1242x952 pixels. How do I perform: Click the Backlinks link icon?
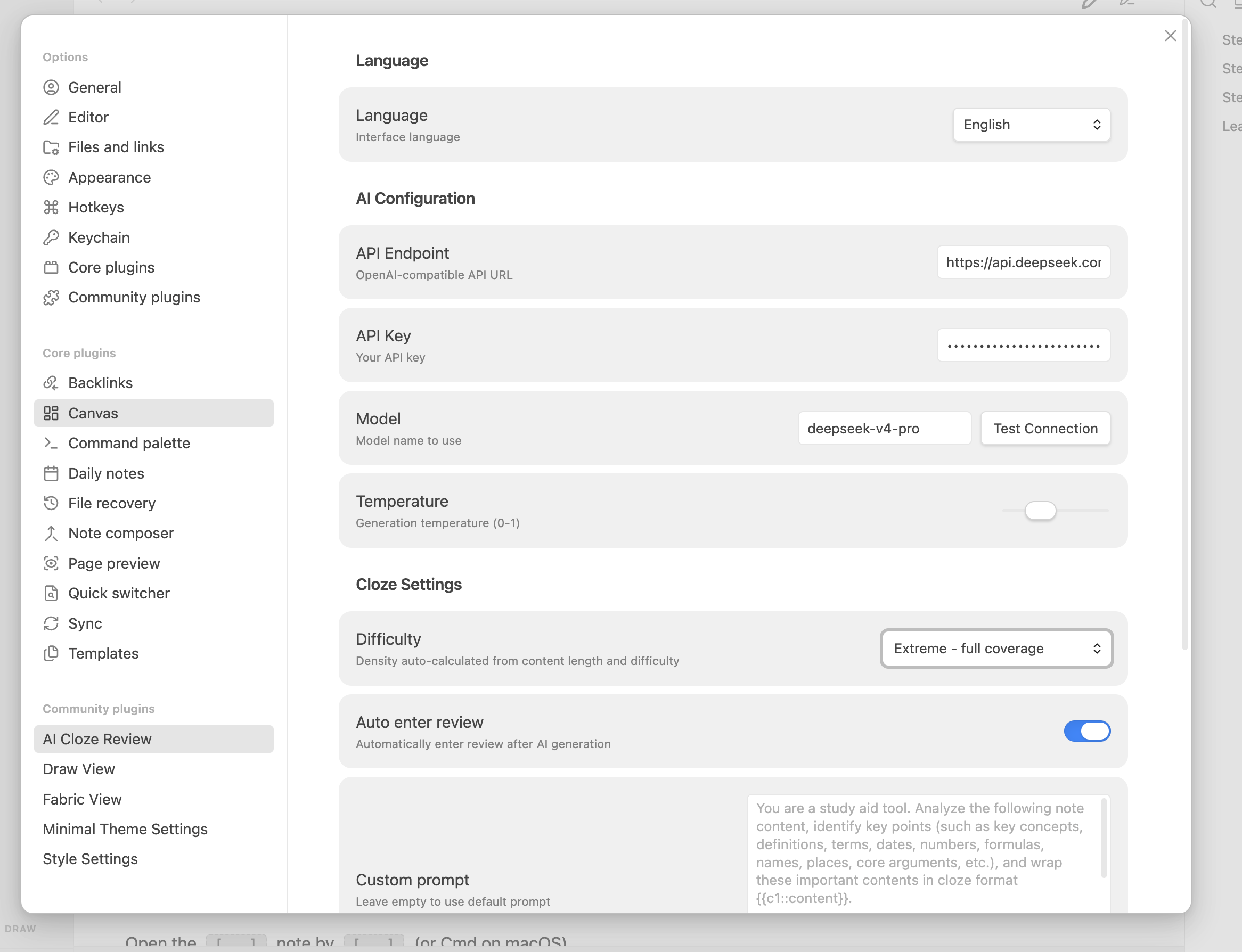tap(51, 383)
